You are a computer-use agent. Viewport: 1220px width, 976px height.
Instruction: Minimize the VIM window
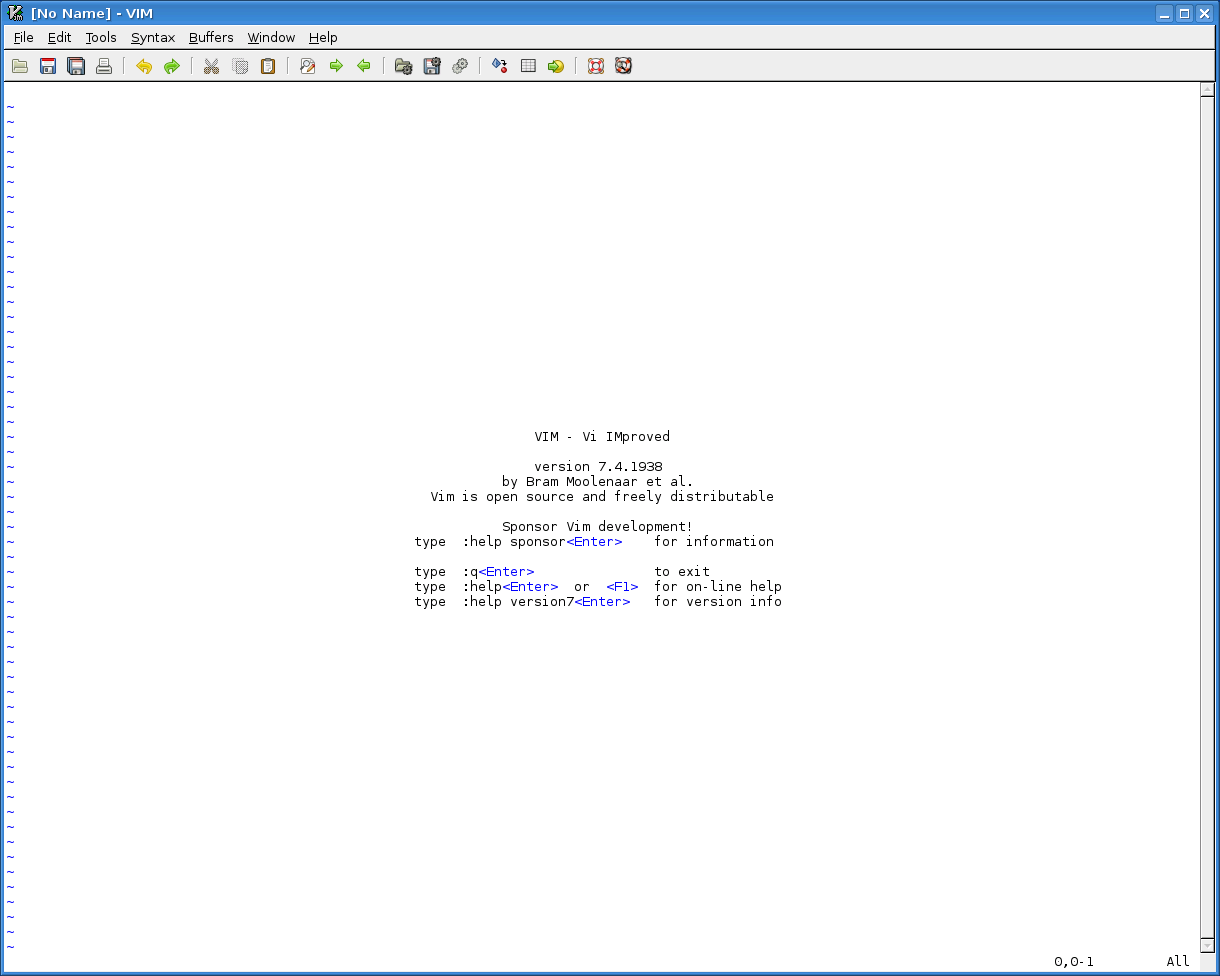pos(1165,13)
